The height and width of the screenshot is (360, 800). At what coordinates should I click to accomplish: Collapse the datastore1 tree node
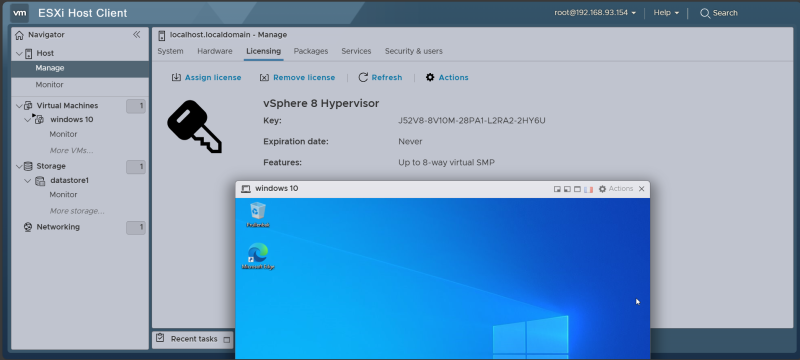tap(28, 181)
